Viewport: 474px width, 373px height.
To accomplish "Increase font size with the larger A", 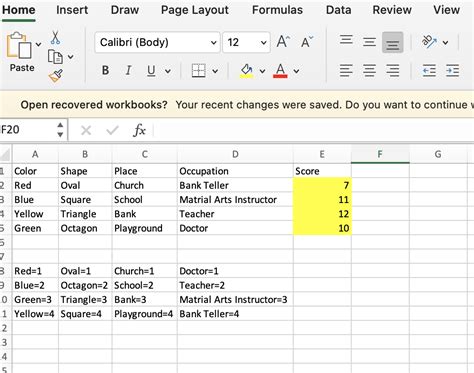I will 283,42.
